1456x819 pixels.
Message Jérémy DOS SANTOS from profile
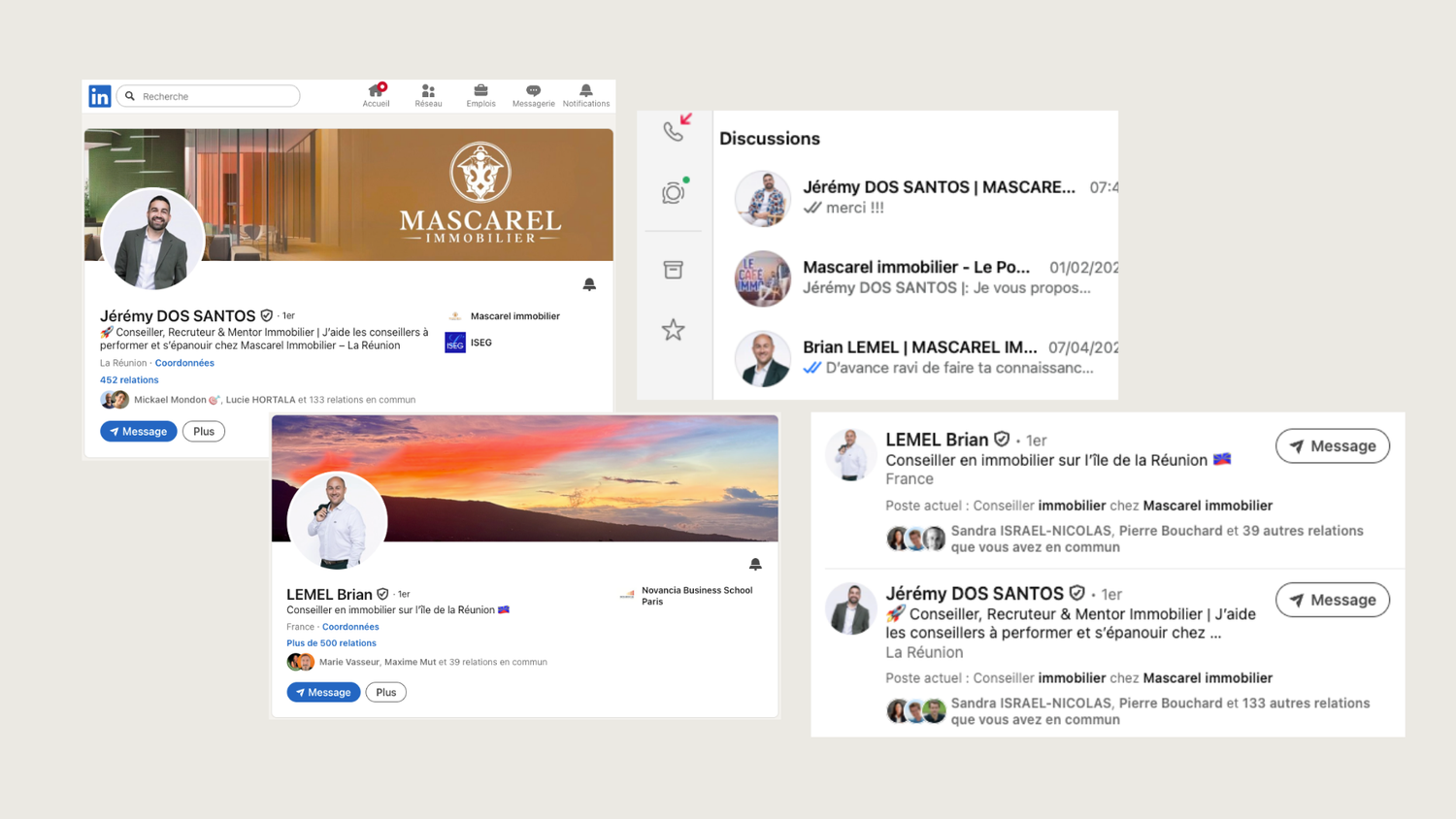coord(139,431)
